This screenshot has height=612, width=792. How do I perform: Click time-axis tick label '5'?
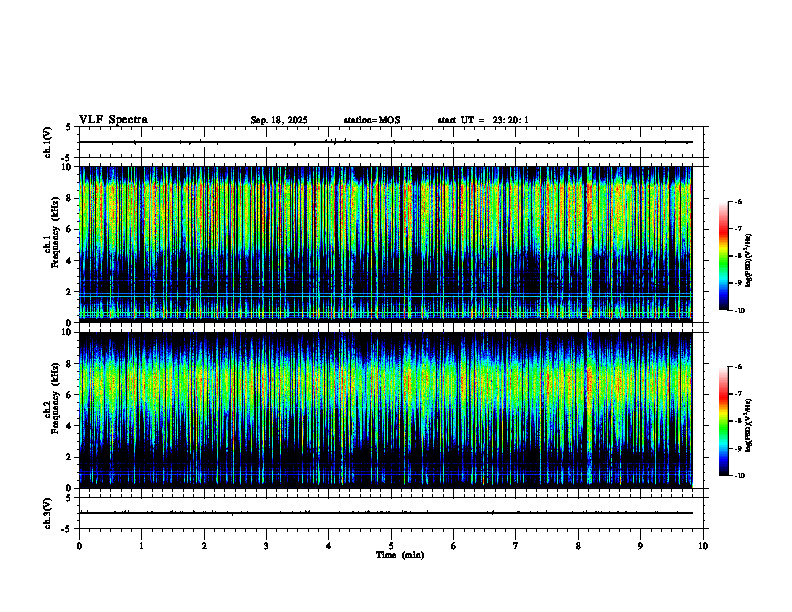pyautogui.click(x=391, y=546)
